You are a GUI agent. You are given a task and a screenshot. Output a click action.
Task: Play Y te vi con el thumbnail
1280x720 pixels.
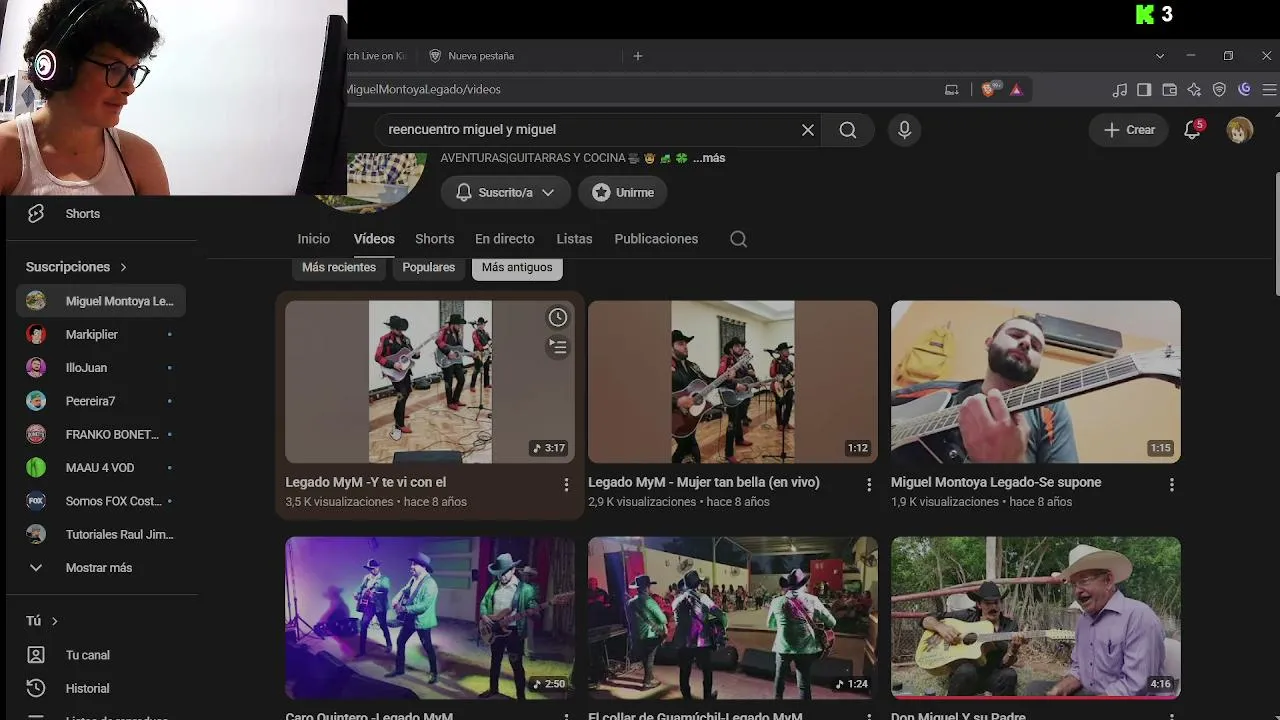(430, 382)
